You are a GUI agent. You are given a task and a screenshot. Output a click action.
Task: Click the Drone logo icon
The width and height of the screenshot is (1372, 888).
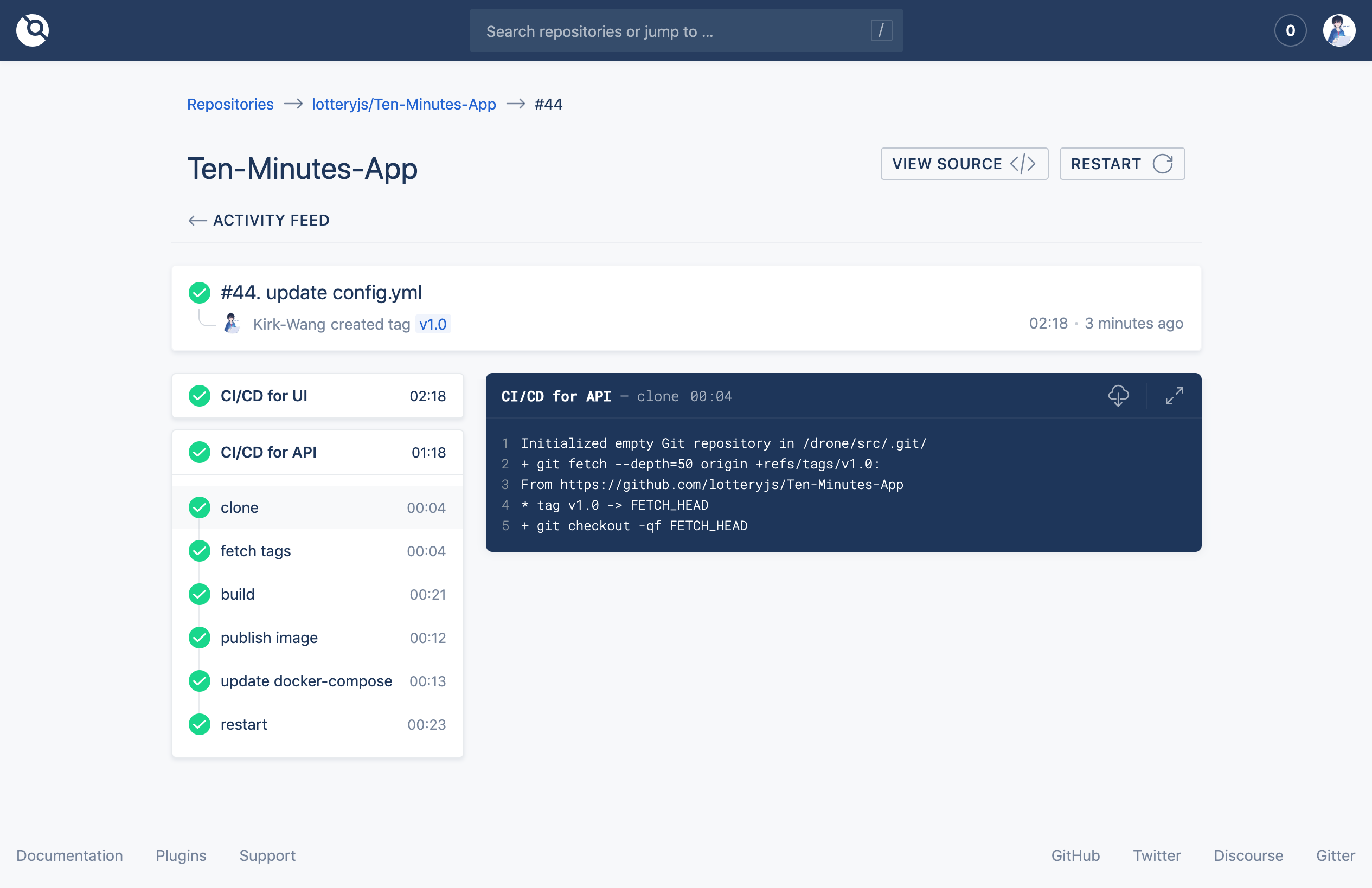(x=33, y=30)
